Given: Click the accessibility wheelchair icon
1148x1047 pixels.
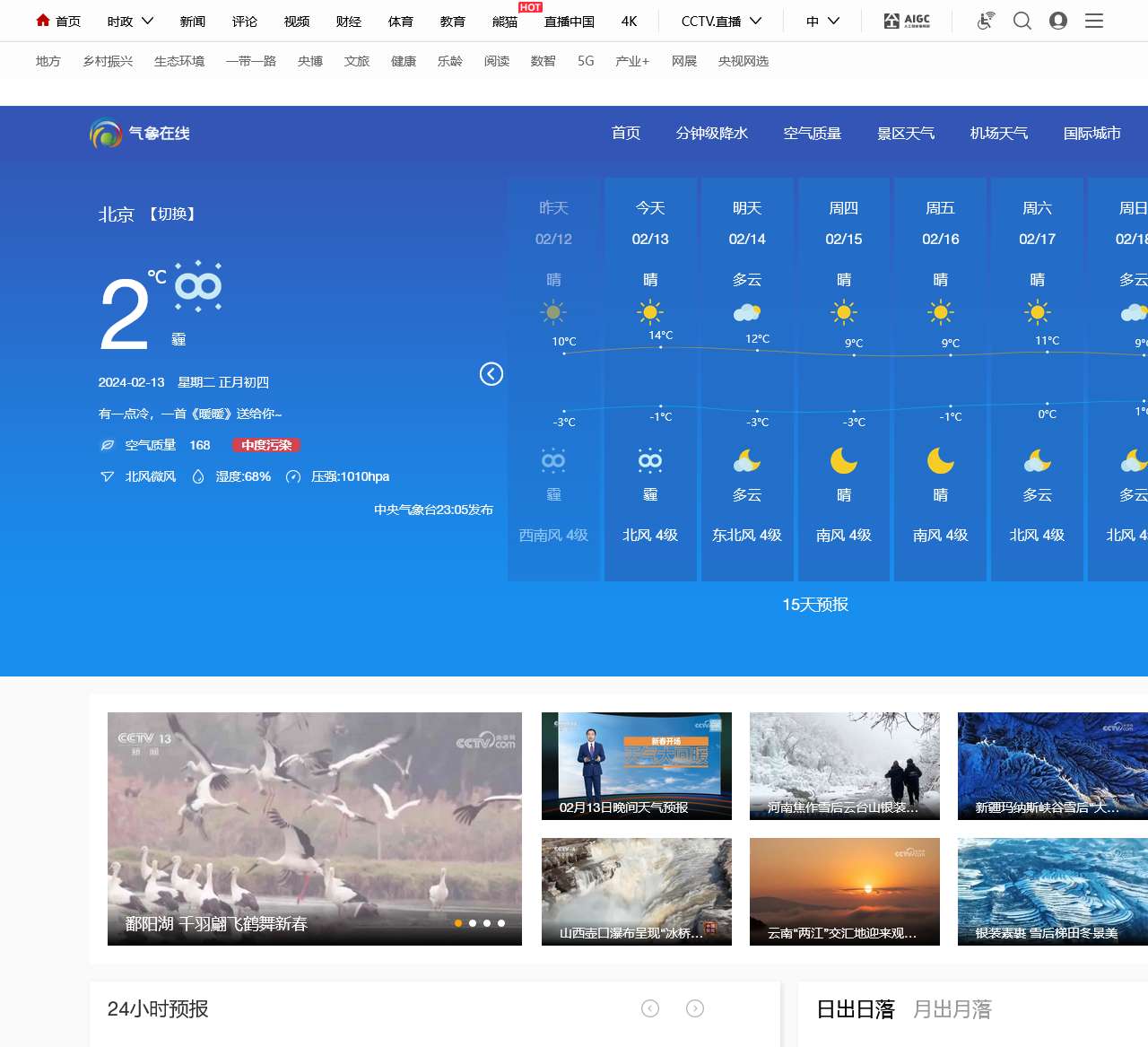Looking at the screenshot, I should tap(985, 20).
